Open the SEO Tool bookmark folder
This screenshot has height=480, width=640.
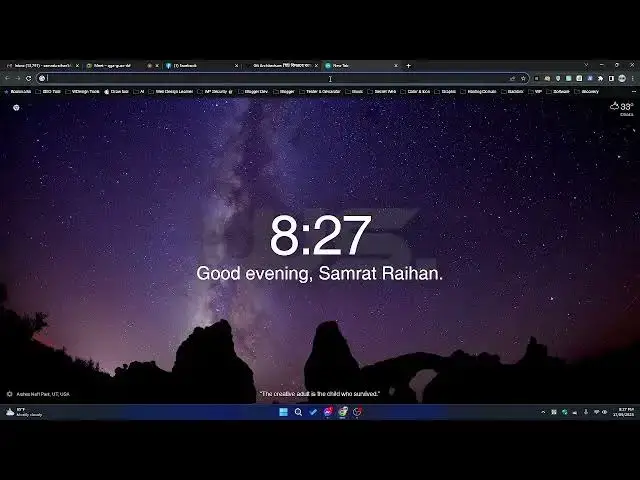48,91
